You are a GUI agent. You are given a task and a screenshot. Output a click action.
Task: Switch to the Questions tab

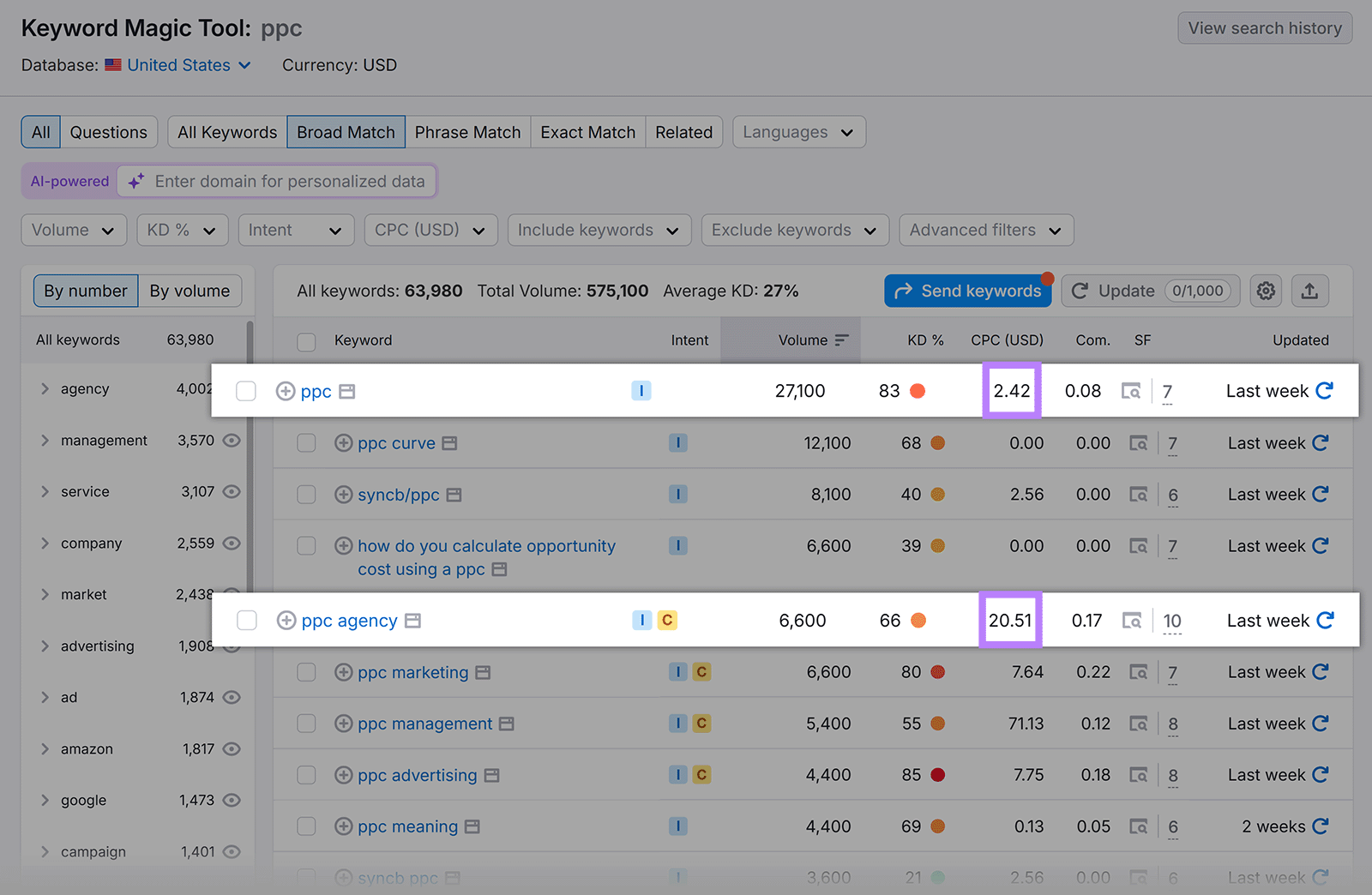pyautogui.click(x=109, y=131)
